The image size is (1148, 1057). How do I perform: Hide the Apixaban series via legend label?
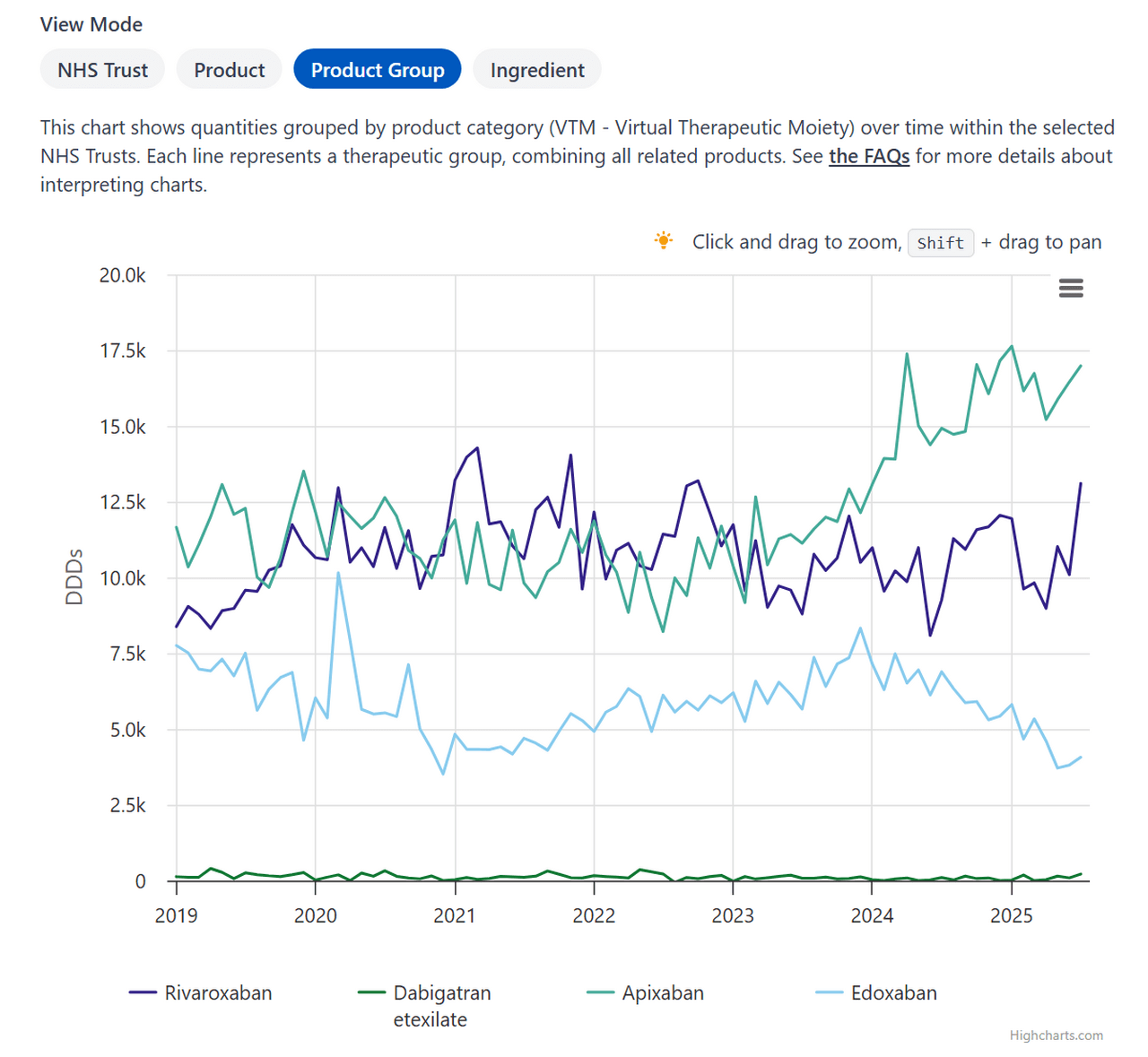(x=663, y=992)
